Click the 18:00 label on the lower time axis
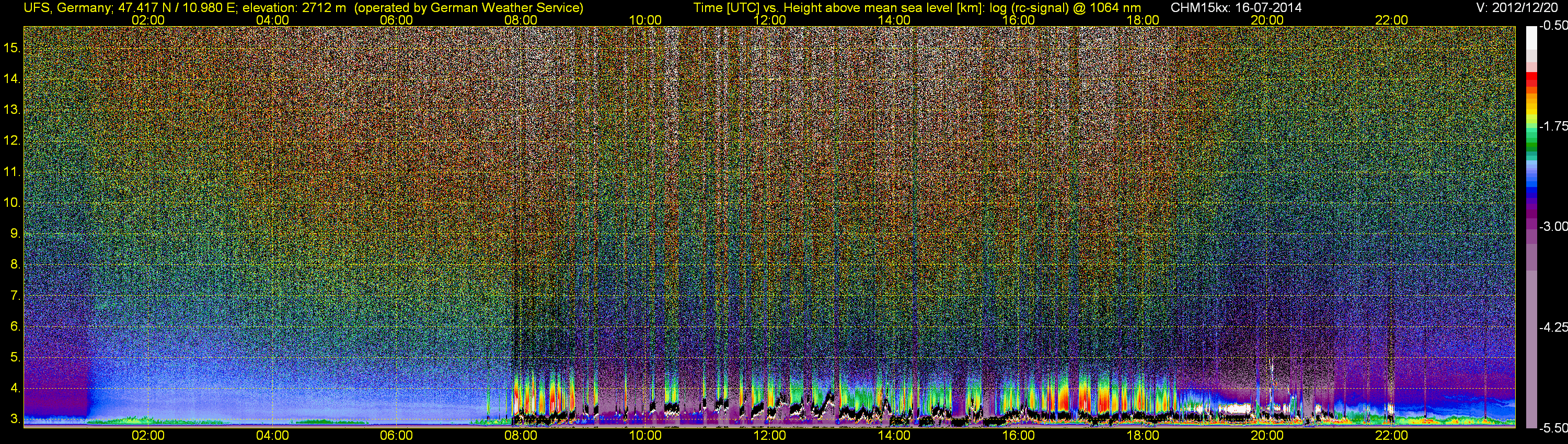 (x=1143, y=436)
